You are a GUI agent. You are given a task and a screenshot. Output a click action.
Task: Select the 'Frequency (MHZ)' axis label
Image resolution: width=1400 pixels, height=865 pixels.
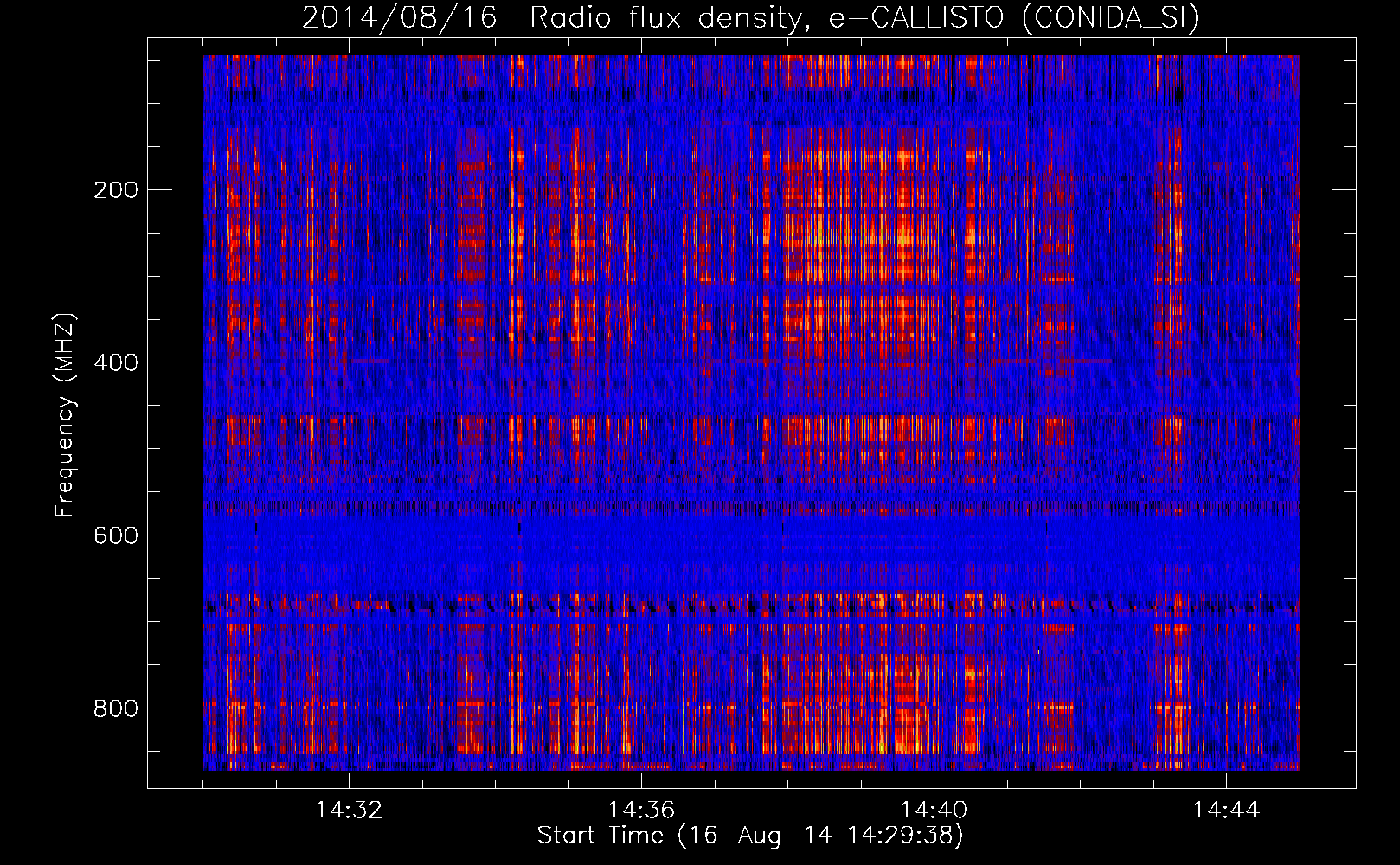click(x=65, y=415)
